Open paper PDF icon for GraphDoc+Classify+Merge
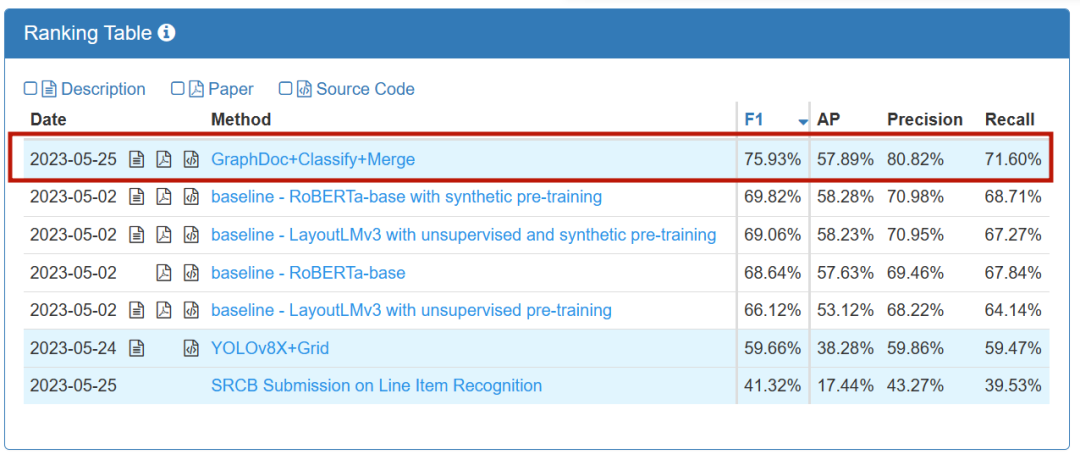Image resolution: width=1080 pixels, height=460 pixels. pos(164,159)
